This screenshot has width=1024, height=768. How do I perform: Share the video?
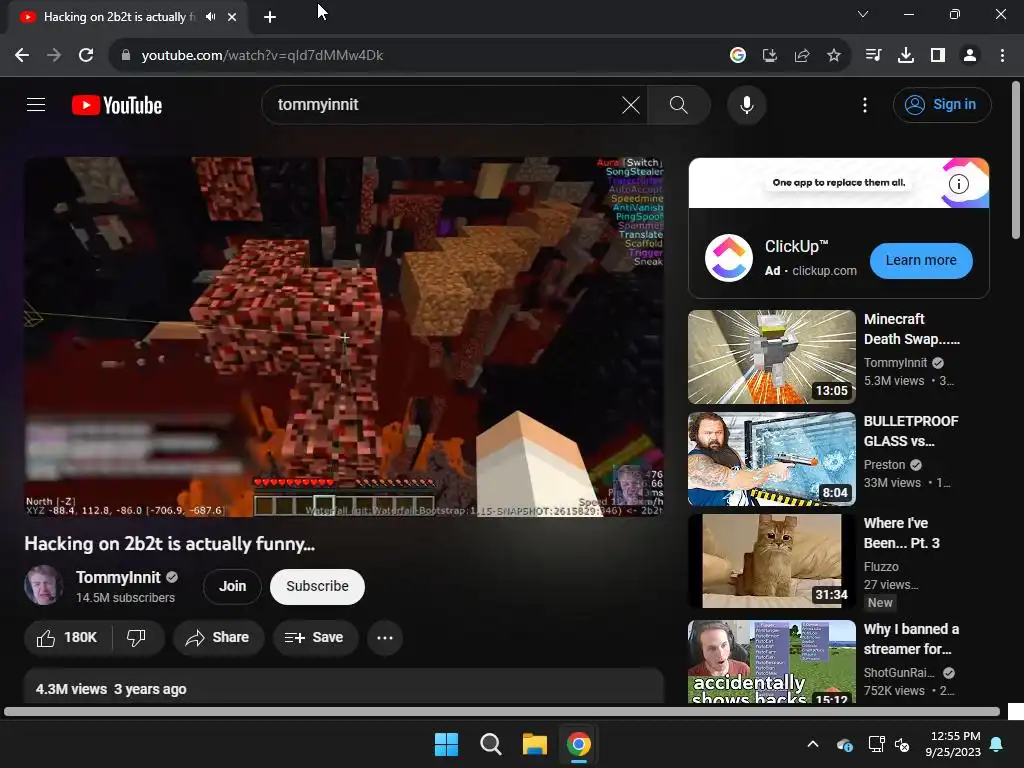[x=218, y=637]
